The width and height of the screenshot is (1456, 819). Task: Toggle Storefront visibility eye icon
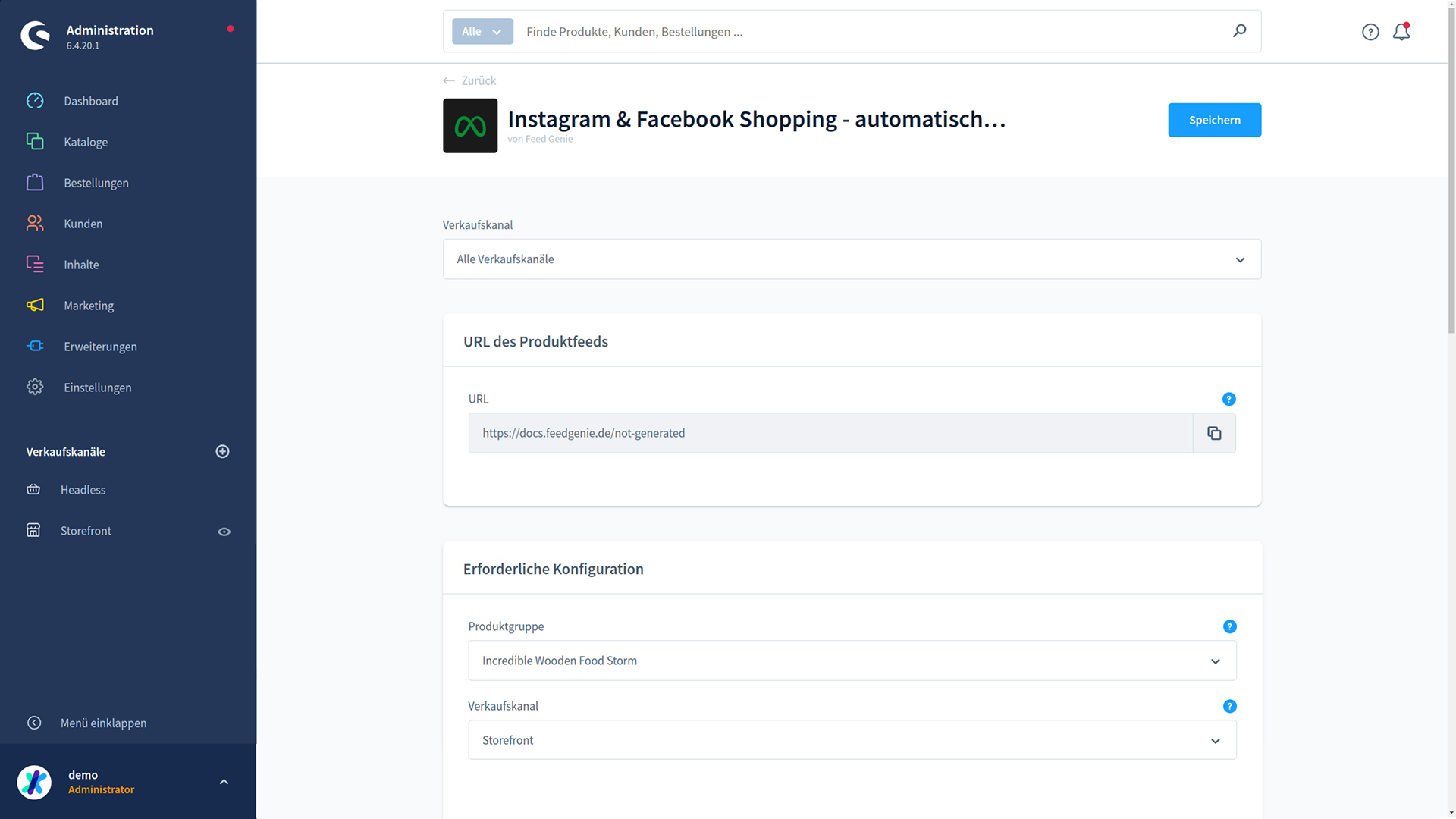(x=224, y=532)
